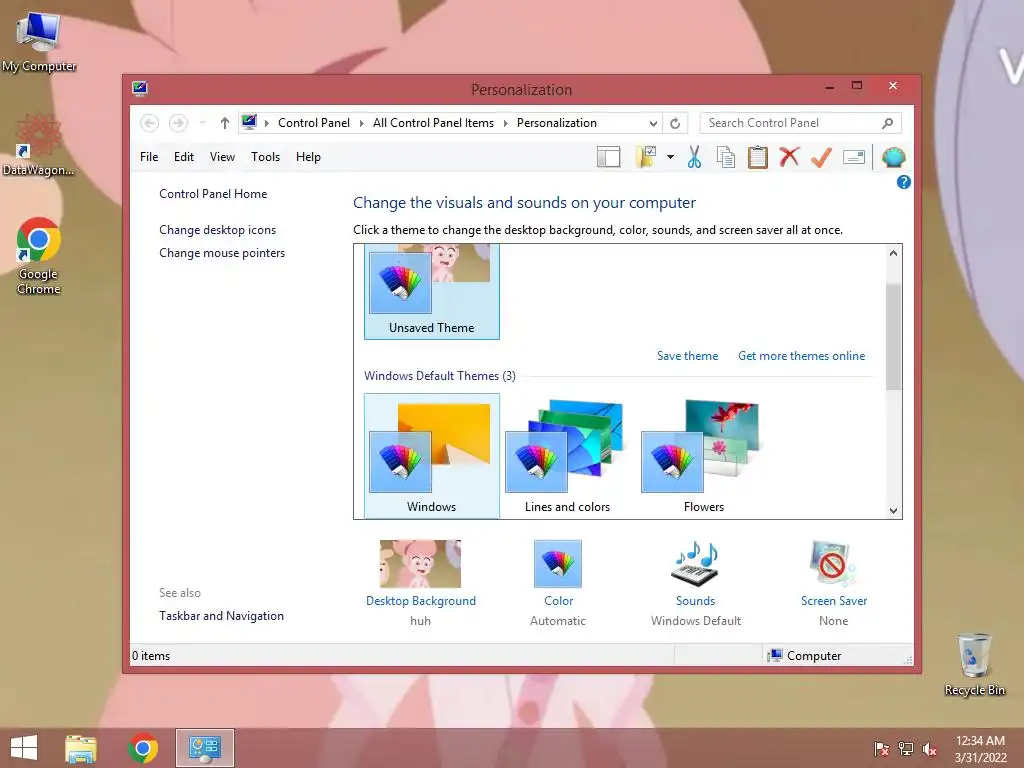The image size is (1024, 768).
Task: Open the blue Help question mark
Action: click(x=903, y=182)
